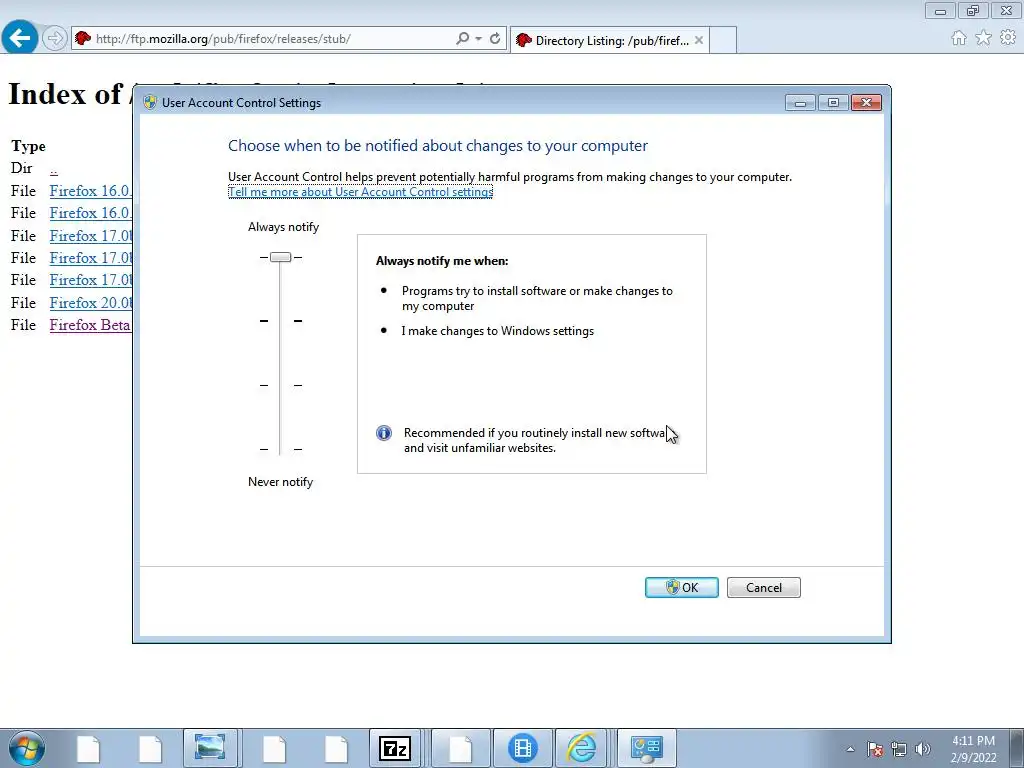Open the 7-Zip taskbar icon
Viewport: 1024px width, 768px height.
click(395, 748)
